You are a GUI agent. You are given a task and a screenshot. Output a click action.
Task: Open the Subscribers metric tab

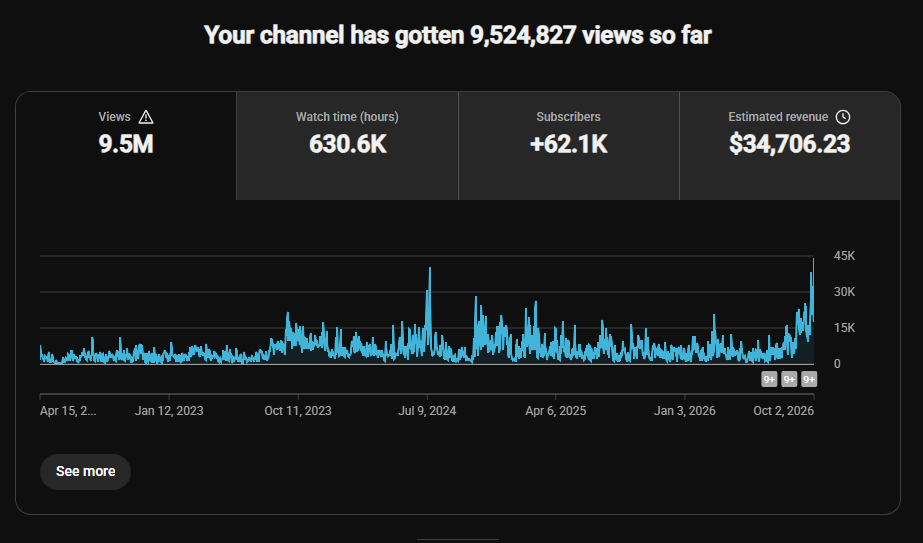coord(569,146)
